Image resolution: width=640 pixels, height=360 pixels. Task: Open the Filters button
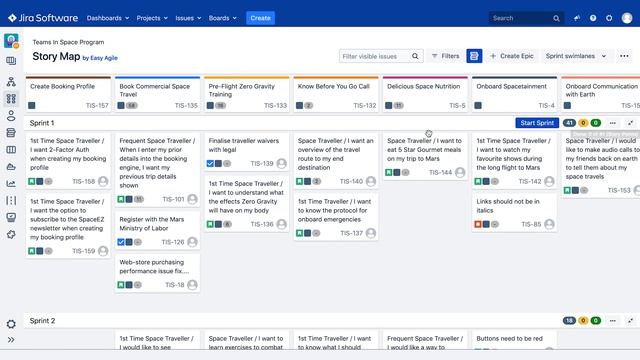point(446,56)
